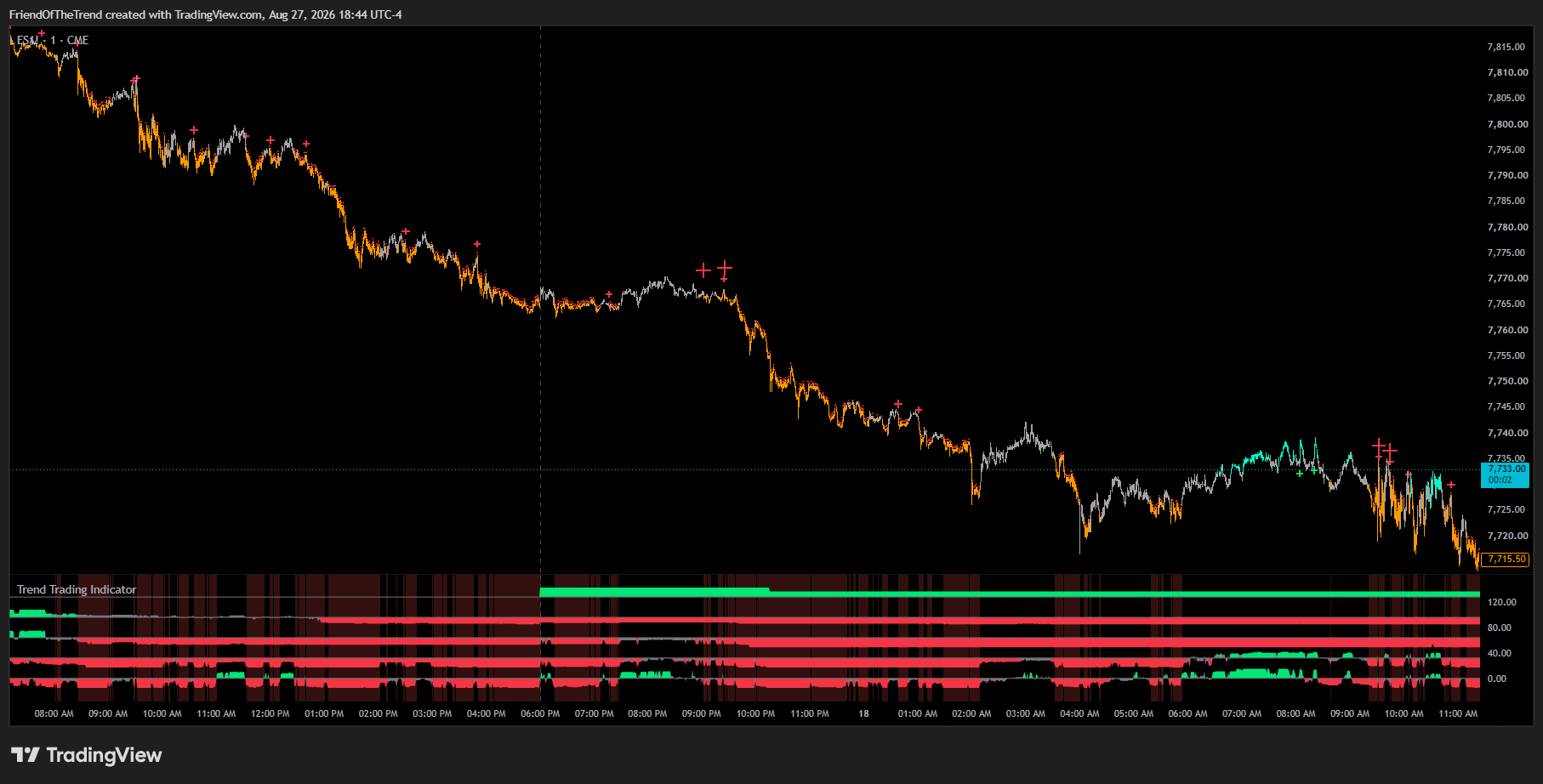Click the 0.00 indicator scale value

click(x=1496, y=679)
